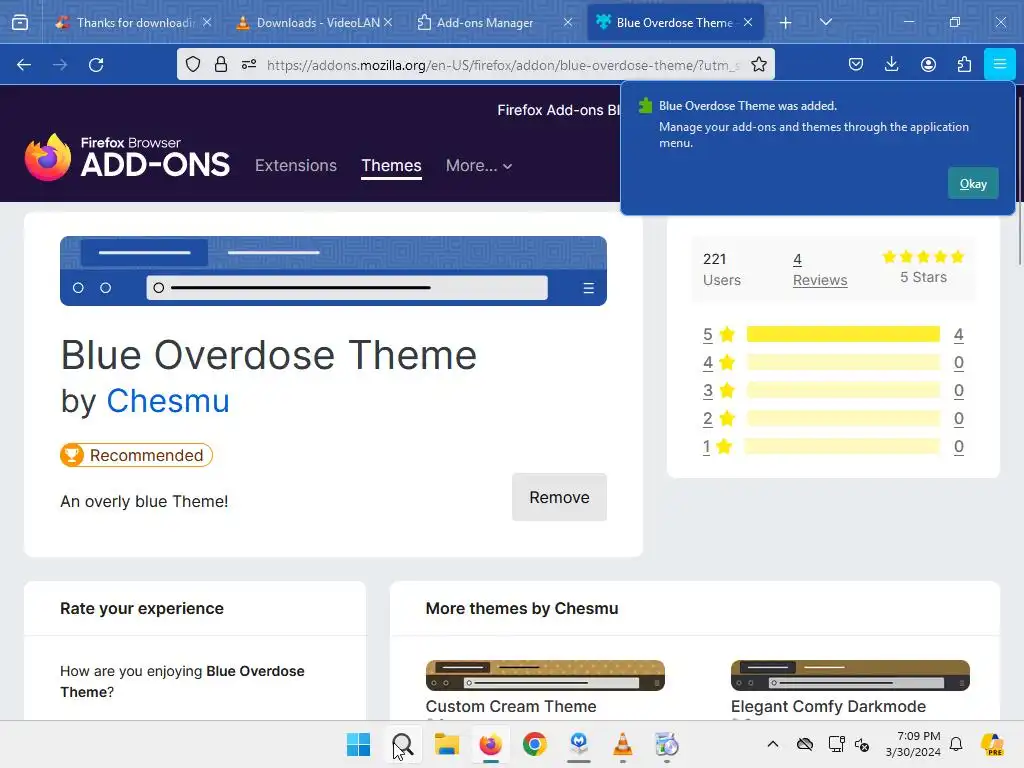Click the page vertical scrollbar

point(1019,181)
